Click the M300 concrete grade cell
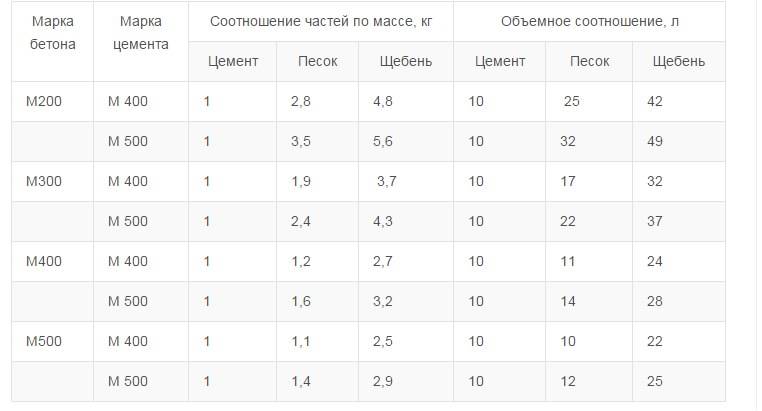The height and width of the screenshot is (411, 762). click(44, 182)
